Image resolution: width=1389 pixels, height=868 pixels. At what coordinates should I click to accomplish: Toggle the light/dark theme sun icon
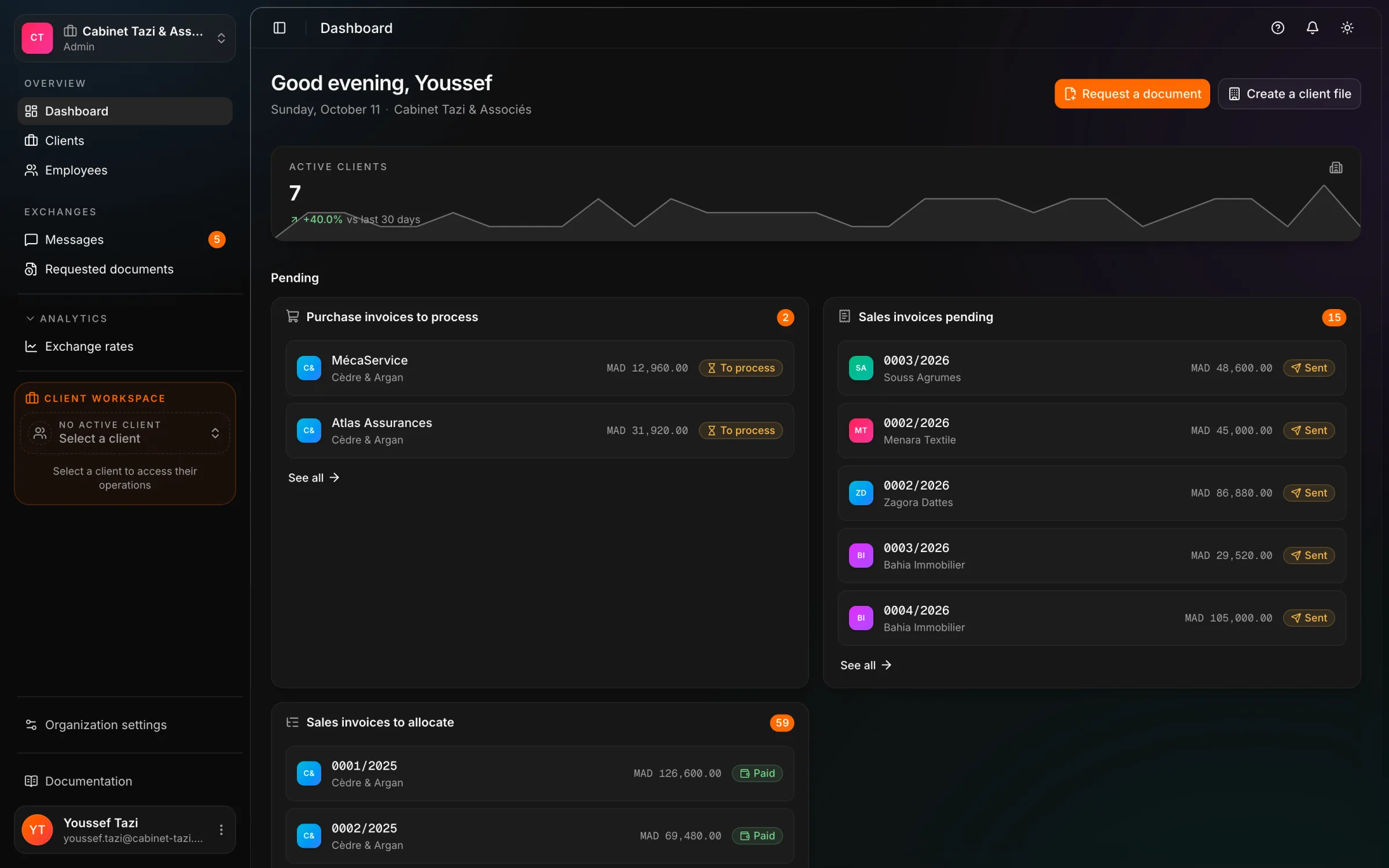[x=1347, y=28]
